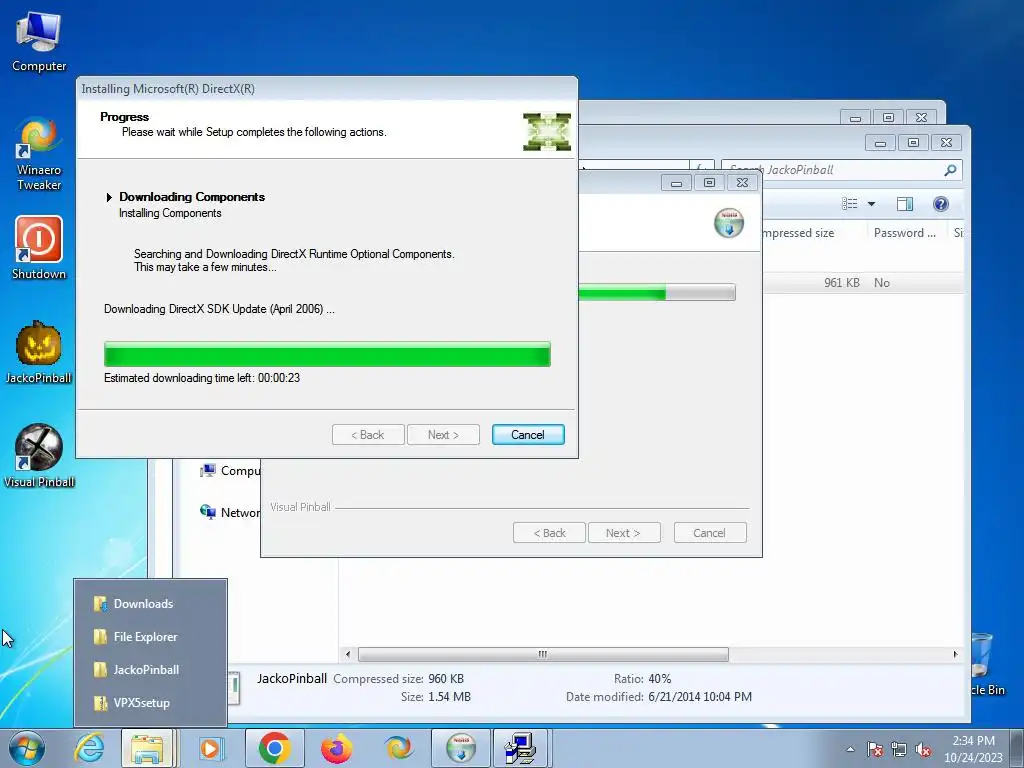Click Cancel in Visual Pinball installer

(709, 533)
